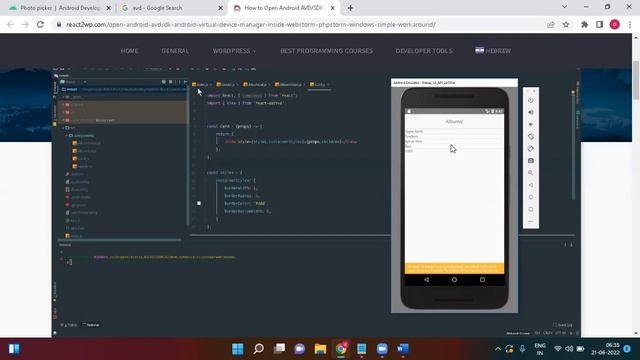Open a new browser tab
This screenshot has height=360, width=640.
click(350, 8)
